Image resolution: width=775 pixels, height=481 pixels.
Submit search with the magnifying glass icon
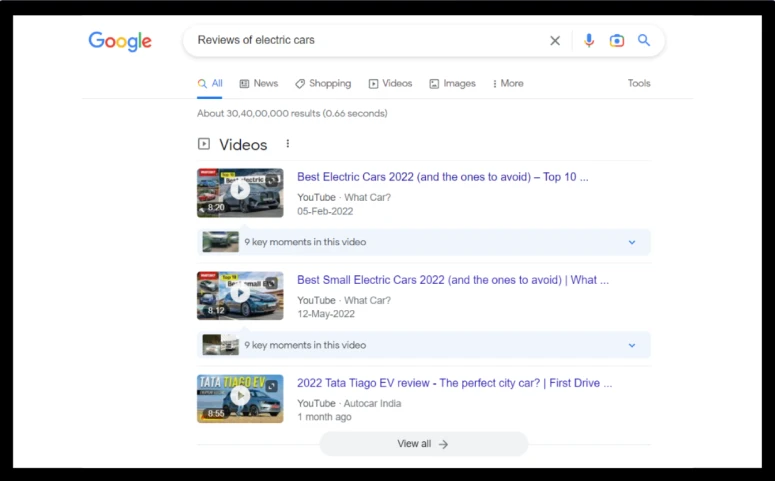point(644,40)
